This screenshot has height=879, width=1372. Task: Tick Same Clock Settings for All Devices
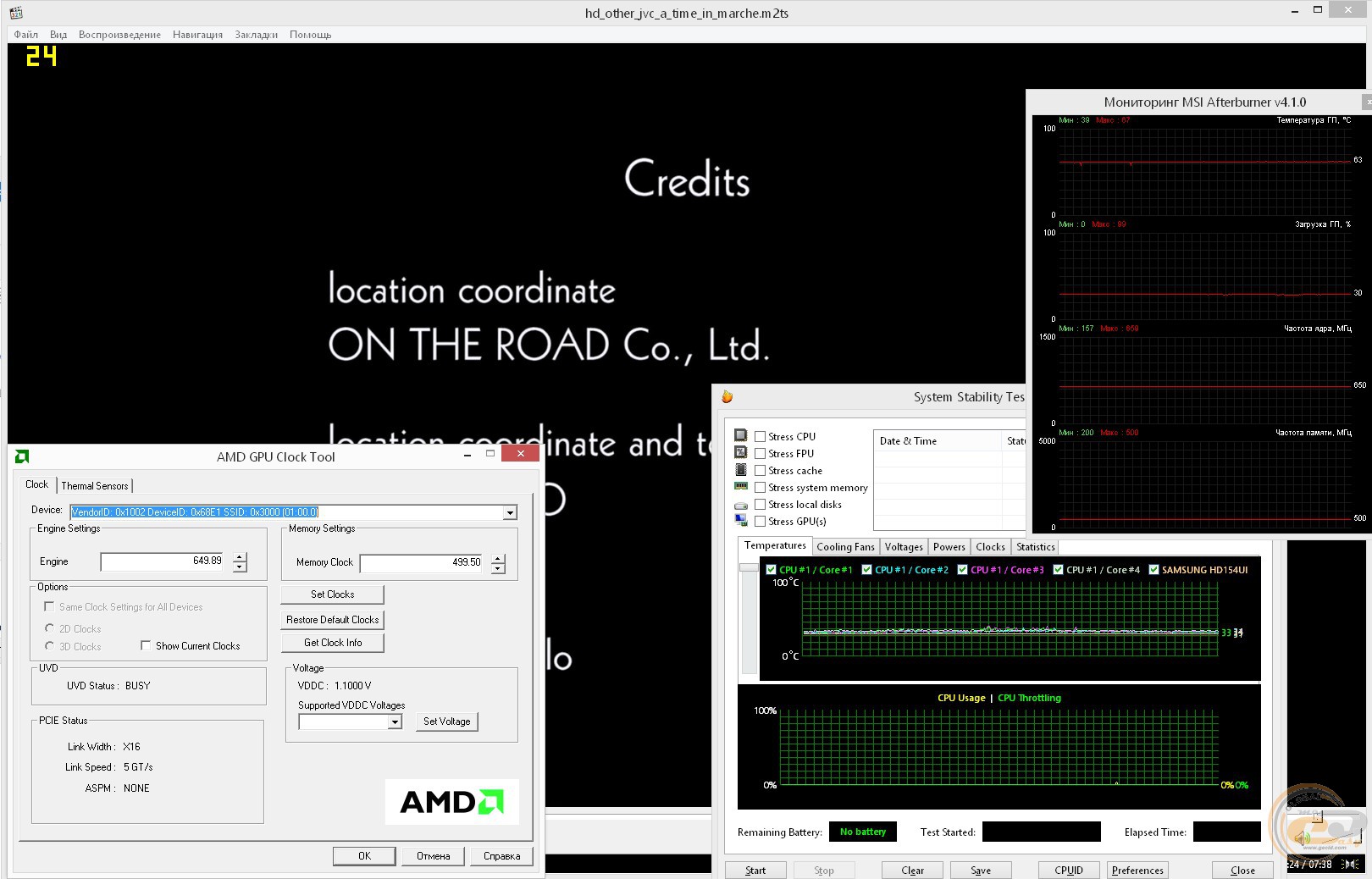49,606
